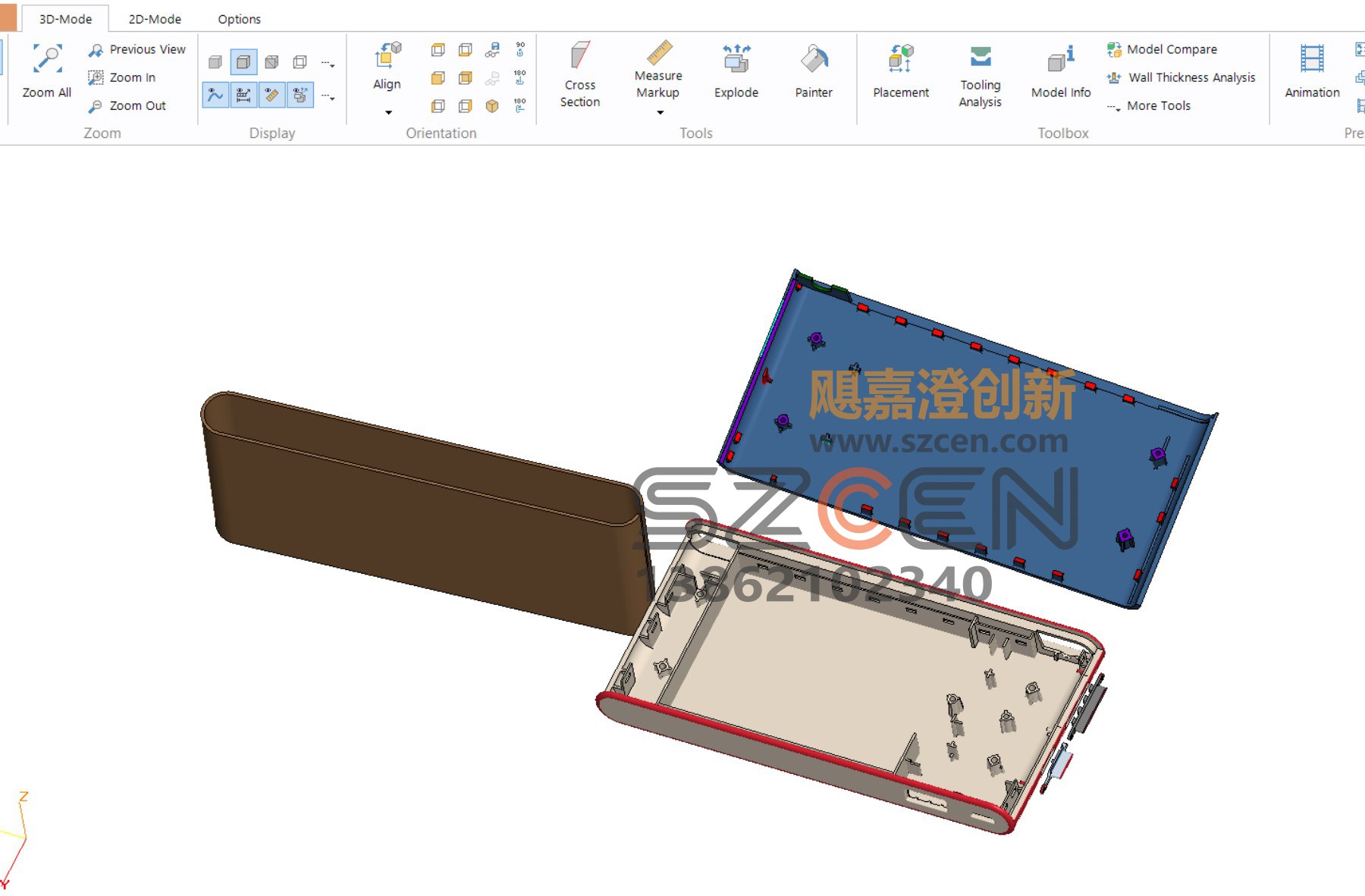Click Model Compare

pos(1163,49)
